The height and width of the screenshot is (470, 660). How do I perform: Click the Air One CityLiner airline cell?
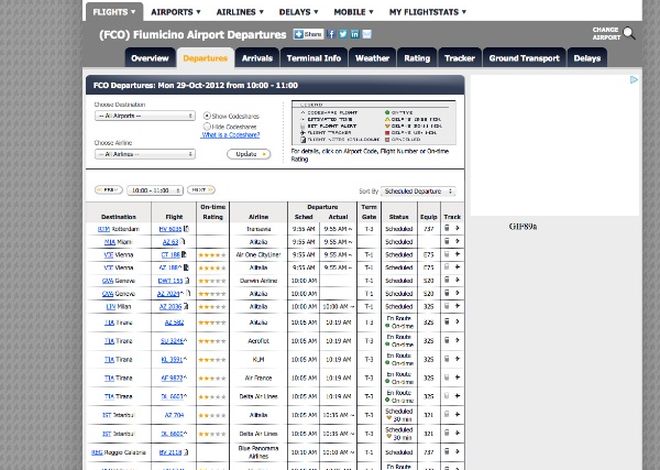[258, 255]
